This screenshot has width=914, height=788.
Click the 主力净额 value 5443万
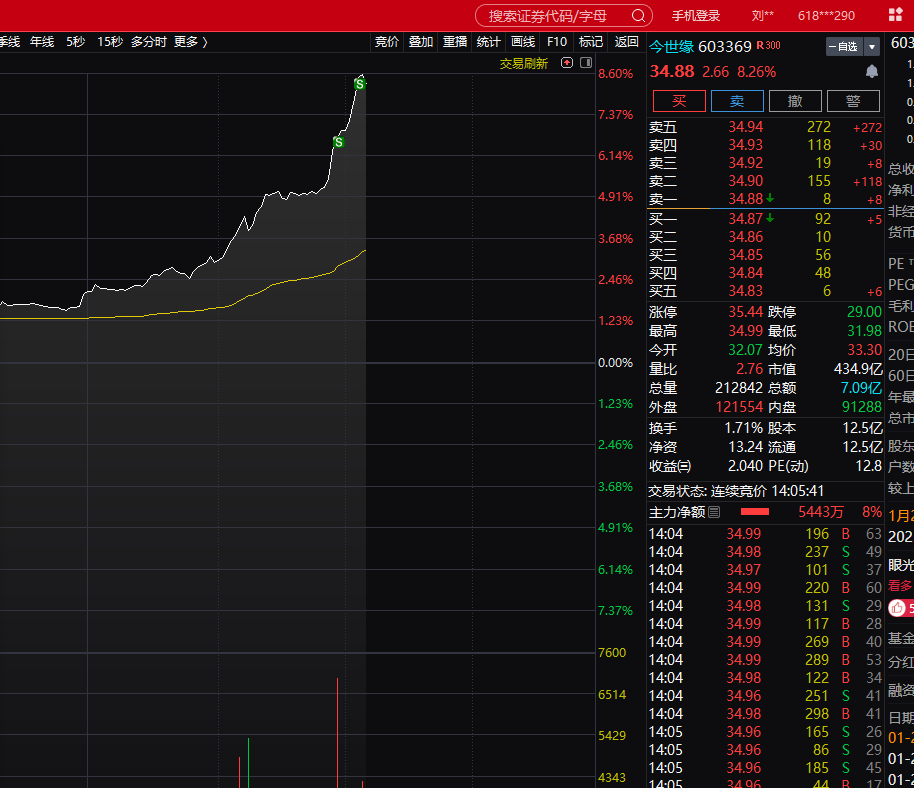821,512
